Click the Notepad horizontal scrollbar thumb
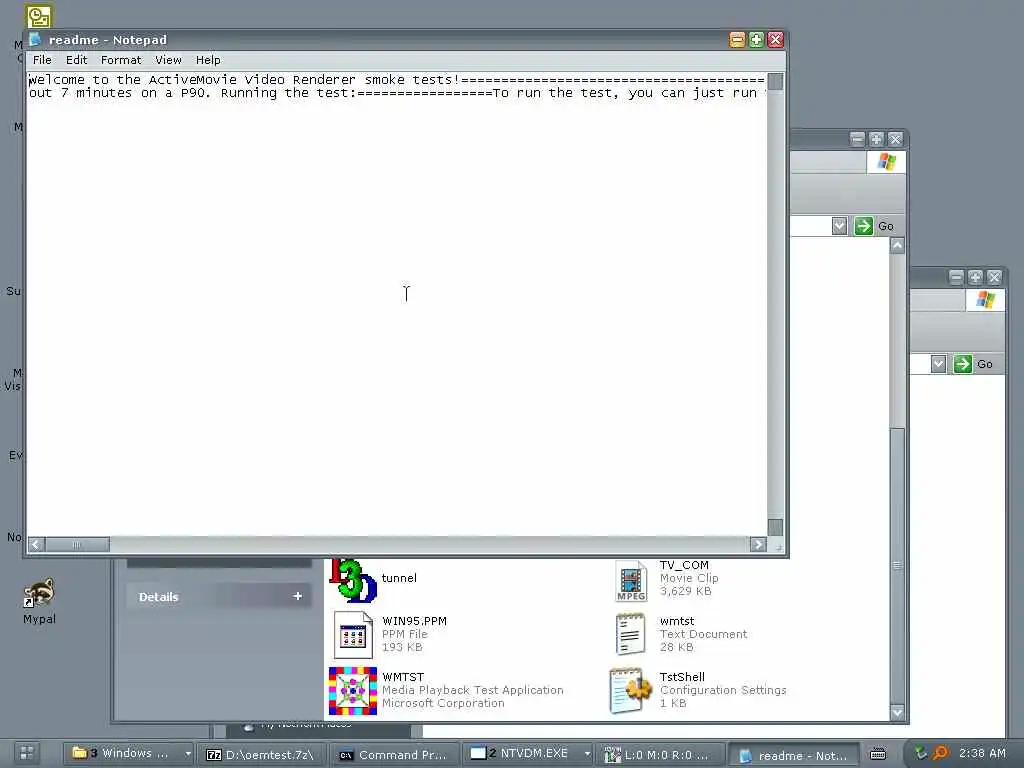The width and height of the screenshot is (1024, 768). pyautogui.click(x=77, y=544)
